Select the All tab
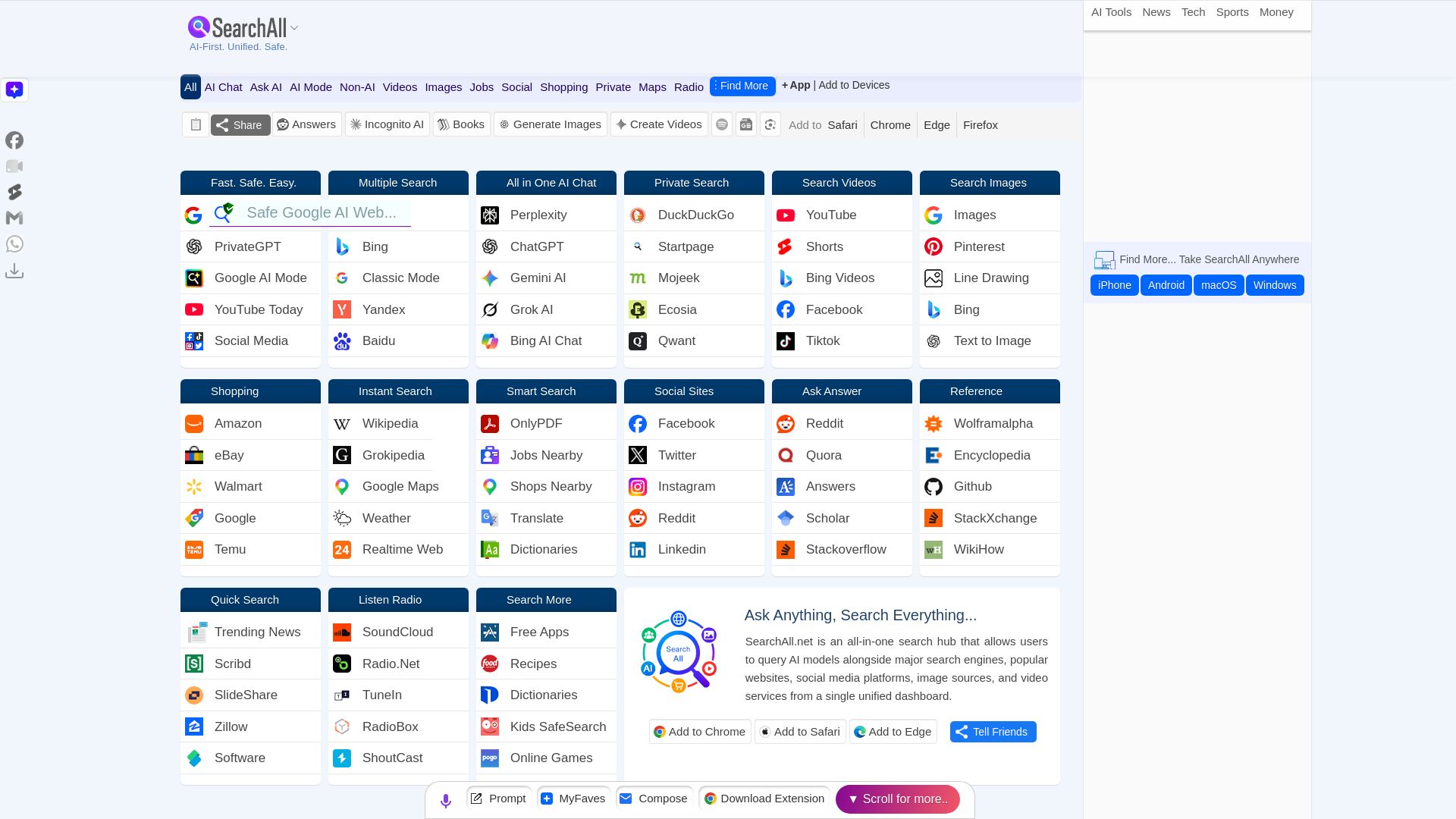The width and height of the screenshot is (1456, 819). click(x=190, y=87)
